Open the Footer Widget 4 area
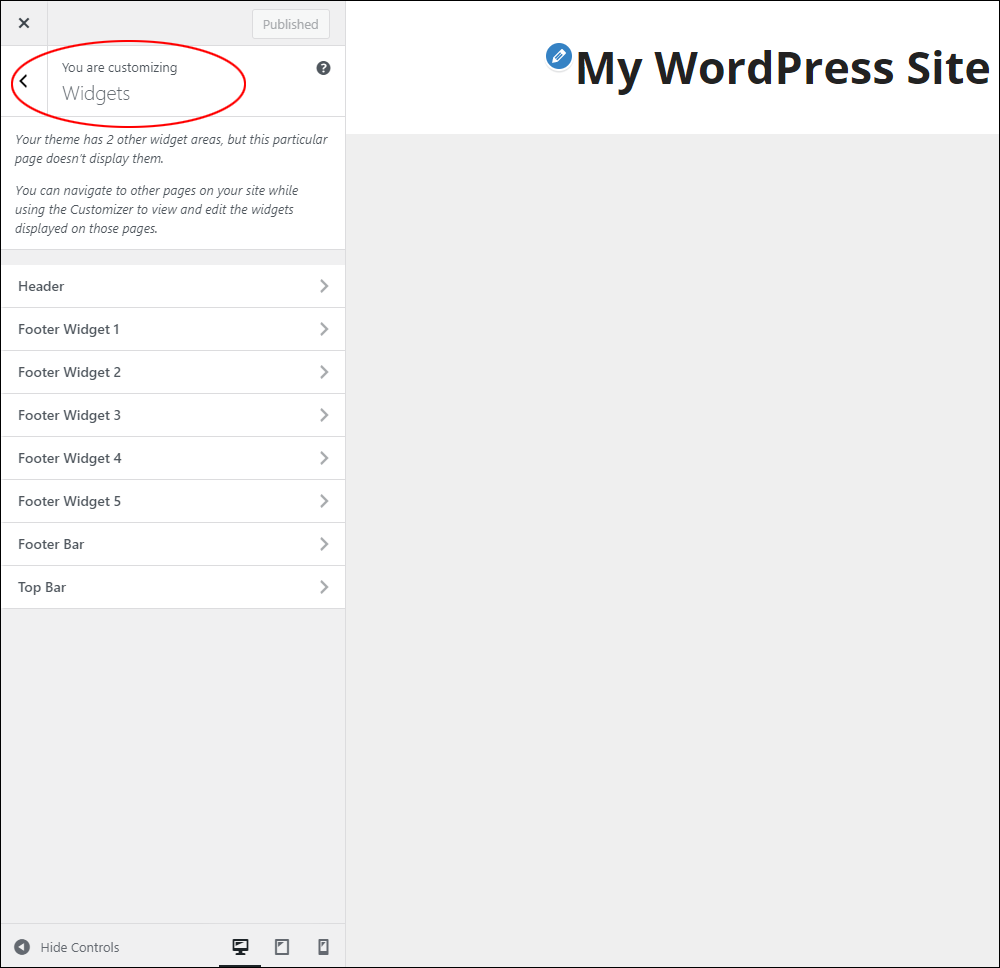Viewport: 1000px width, 968px height. 173,458
